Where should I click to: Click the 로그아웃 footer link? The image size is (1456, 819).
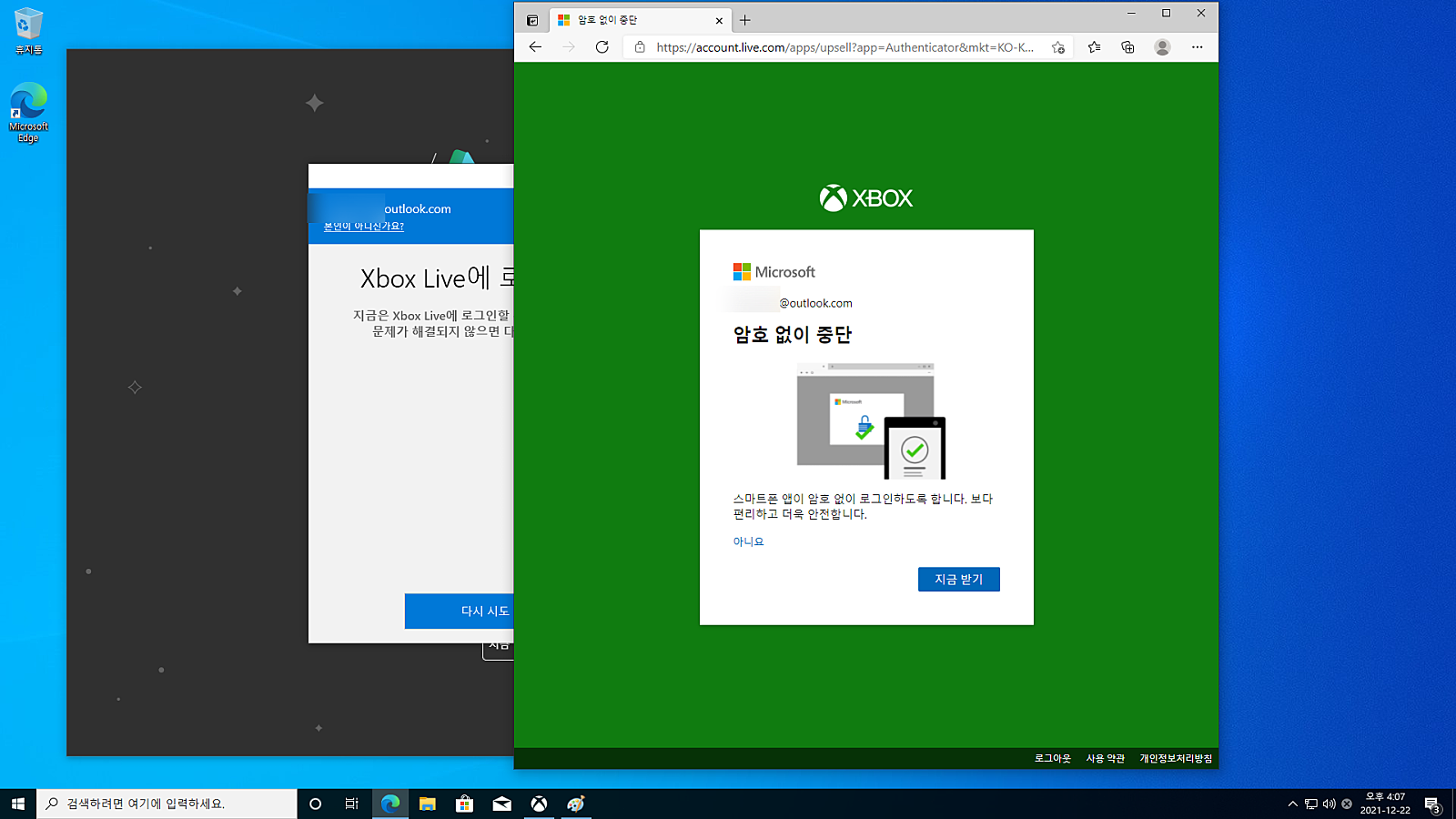(1053, 759)
